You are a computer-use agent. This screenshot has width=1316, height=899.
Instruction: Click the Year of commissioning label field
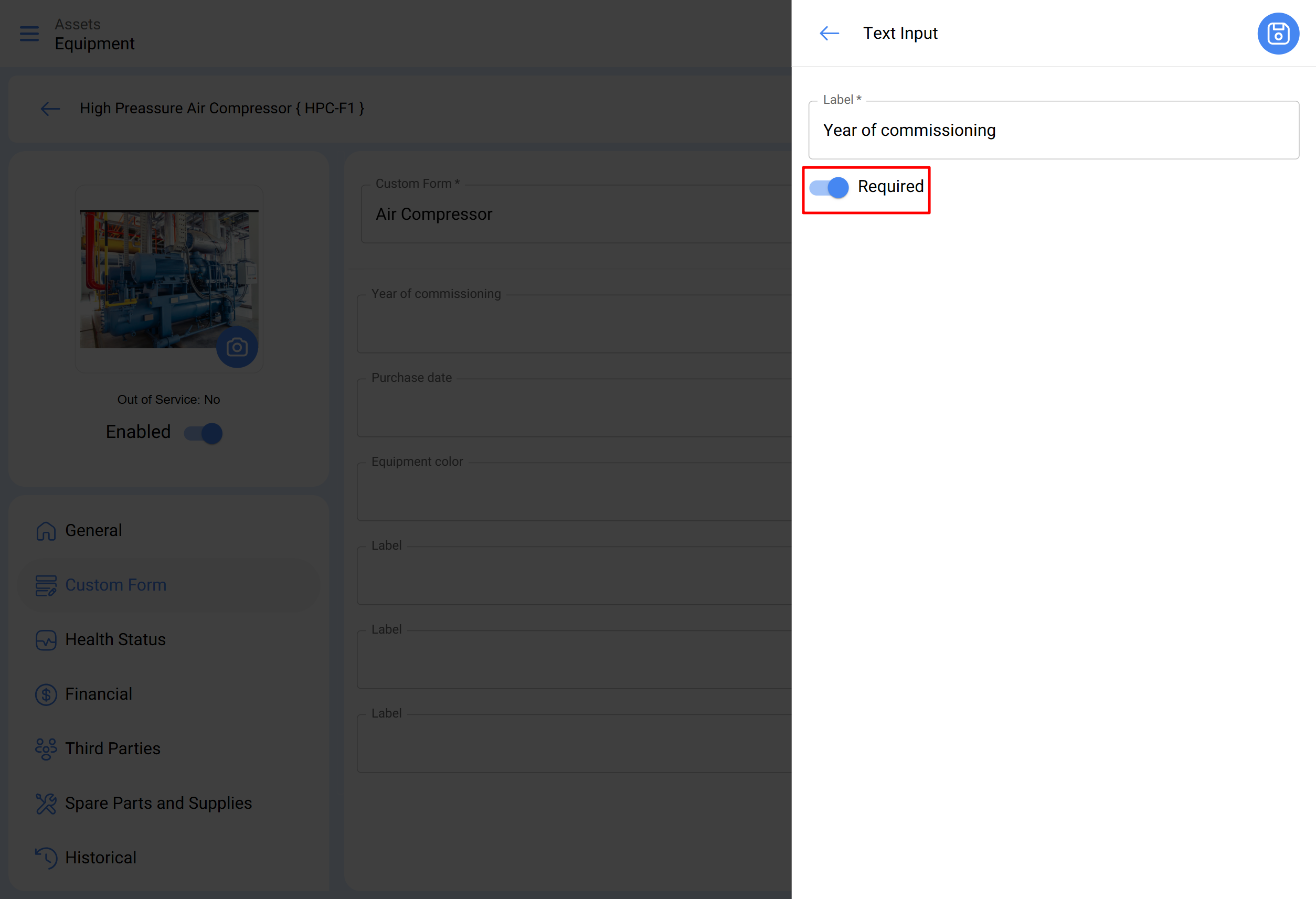(x=1053, y=130)
